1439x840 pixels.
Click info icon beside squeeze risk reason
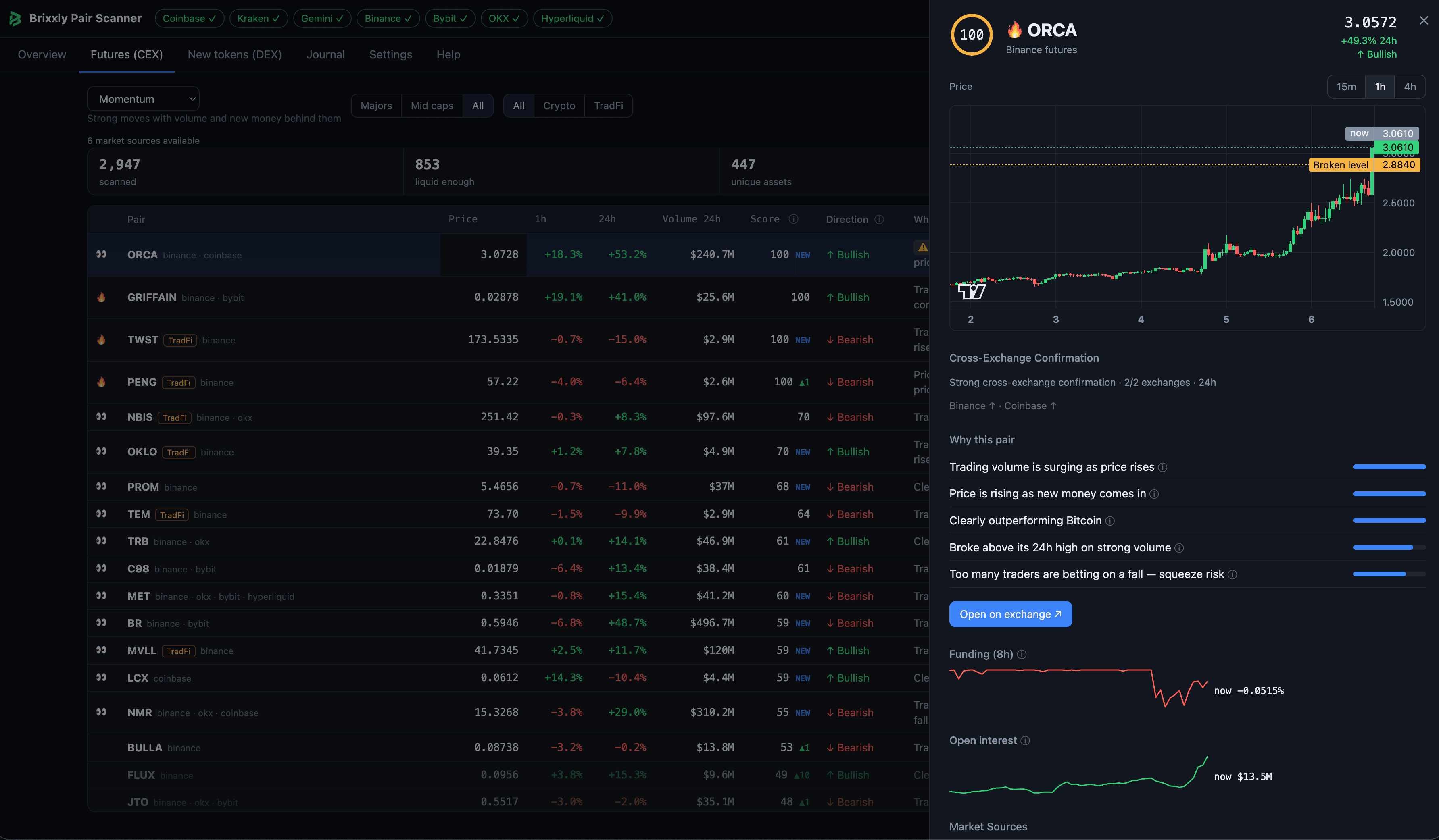click(x=1232, y=575)
